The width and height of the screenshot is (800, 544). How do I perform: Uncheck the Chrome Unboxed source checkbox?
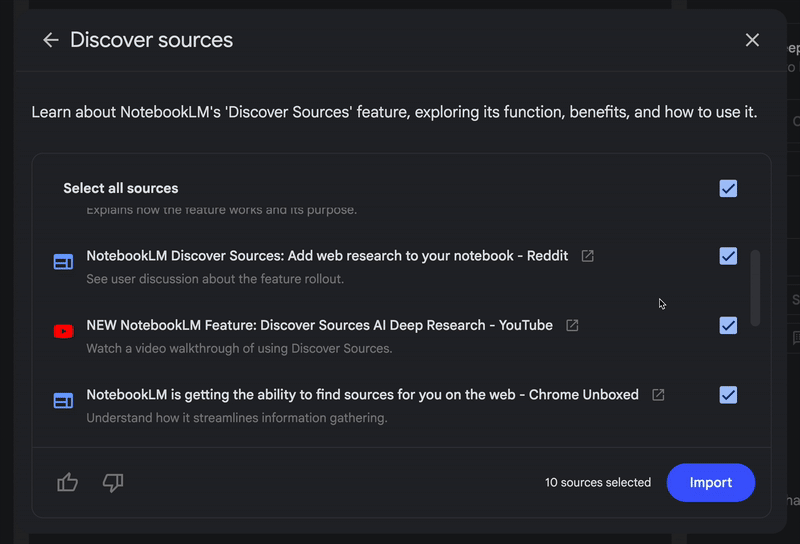[728, 394]
